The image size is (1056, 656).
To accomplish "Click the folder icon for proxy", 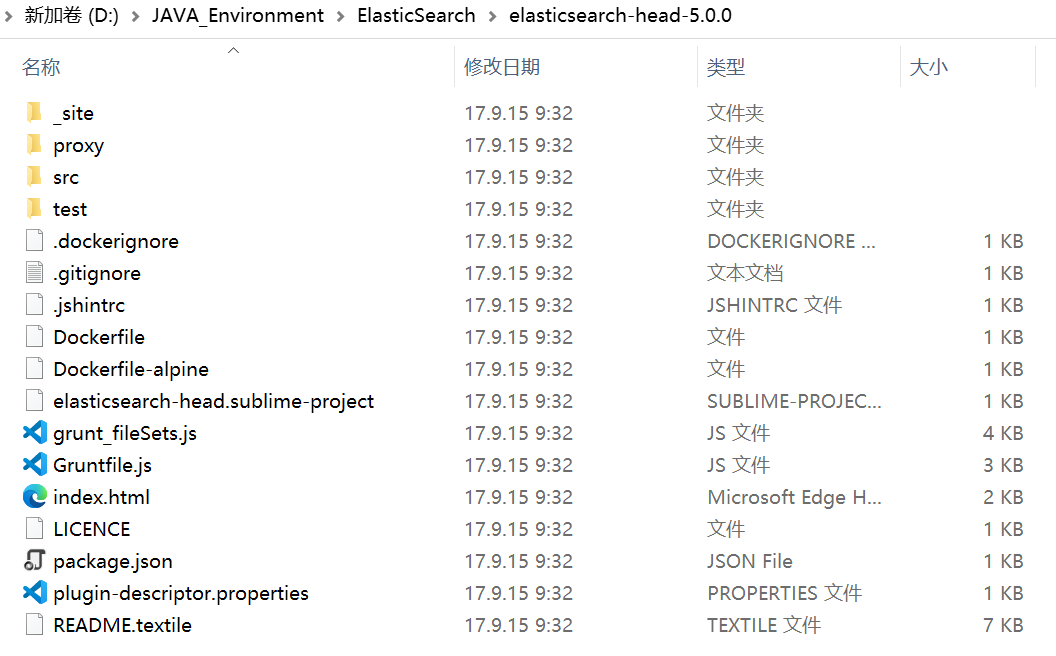I will coord(35,145).
